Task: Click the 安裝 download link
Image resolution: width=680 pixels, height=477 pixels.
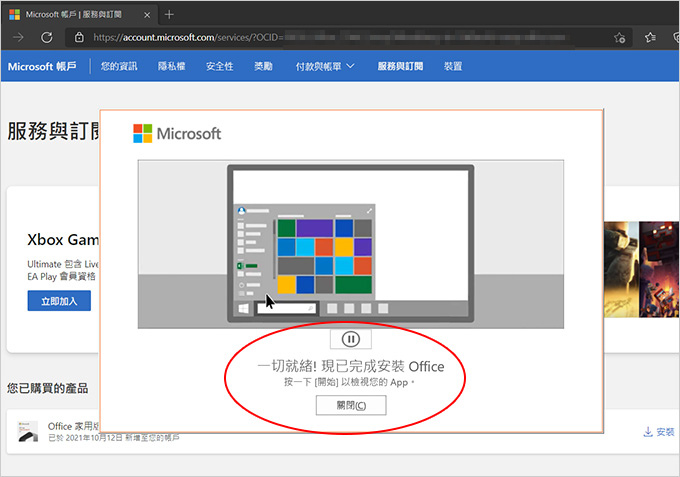Action: (659, 432)
